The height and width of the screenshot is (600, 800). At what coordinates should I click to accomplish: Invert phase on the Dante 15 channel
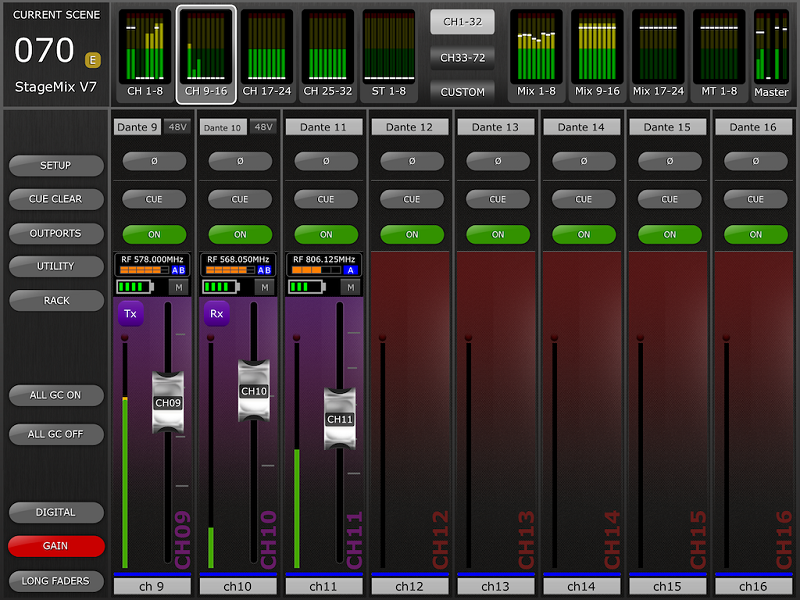(x=670, y=161)
